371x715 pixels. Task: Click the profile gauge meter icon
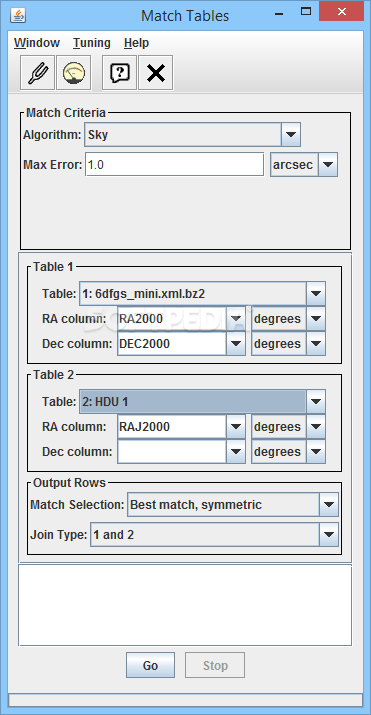(74, 73)
